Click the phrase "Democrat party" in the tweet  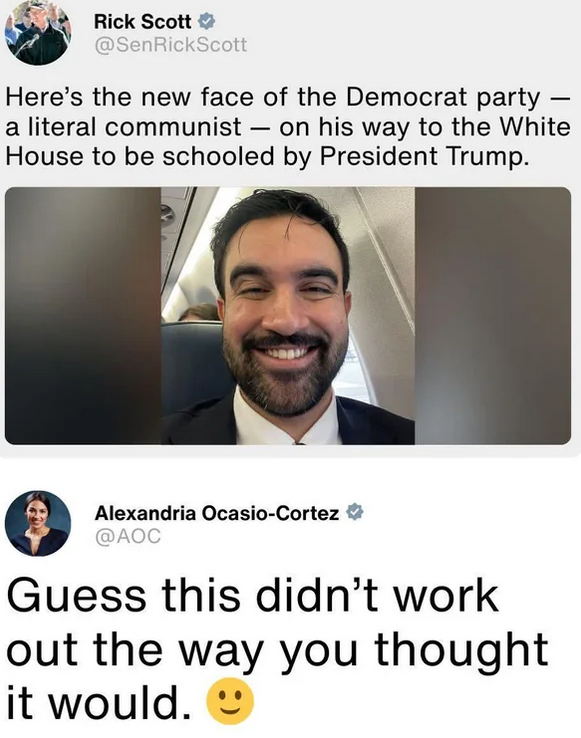click(444, 98)
